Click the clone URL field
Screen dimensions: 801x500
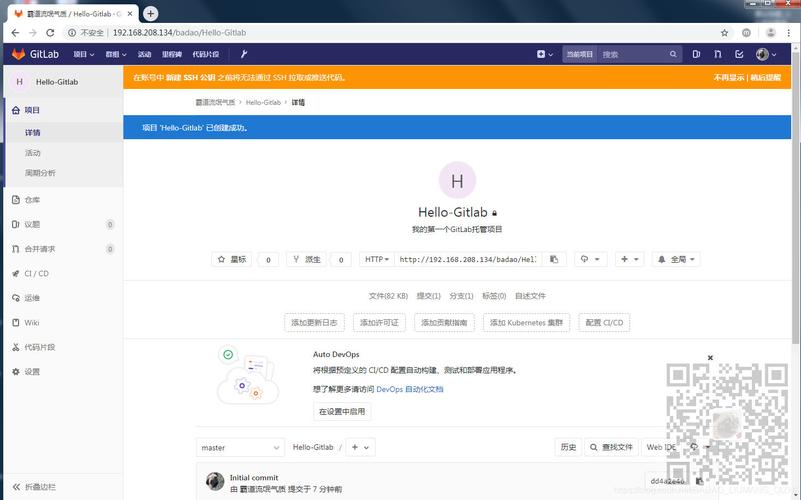pyautogui.click(x=467, y=259)
